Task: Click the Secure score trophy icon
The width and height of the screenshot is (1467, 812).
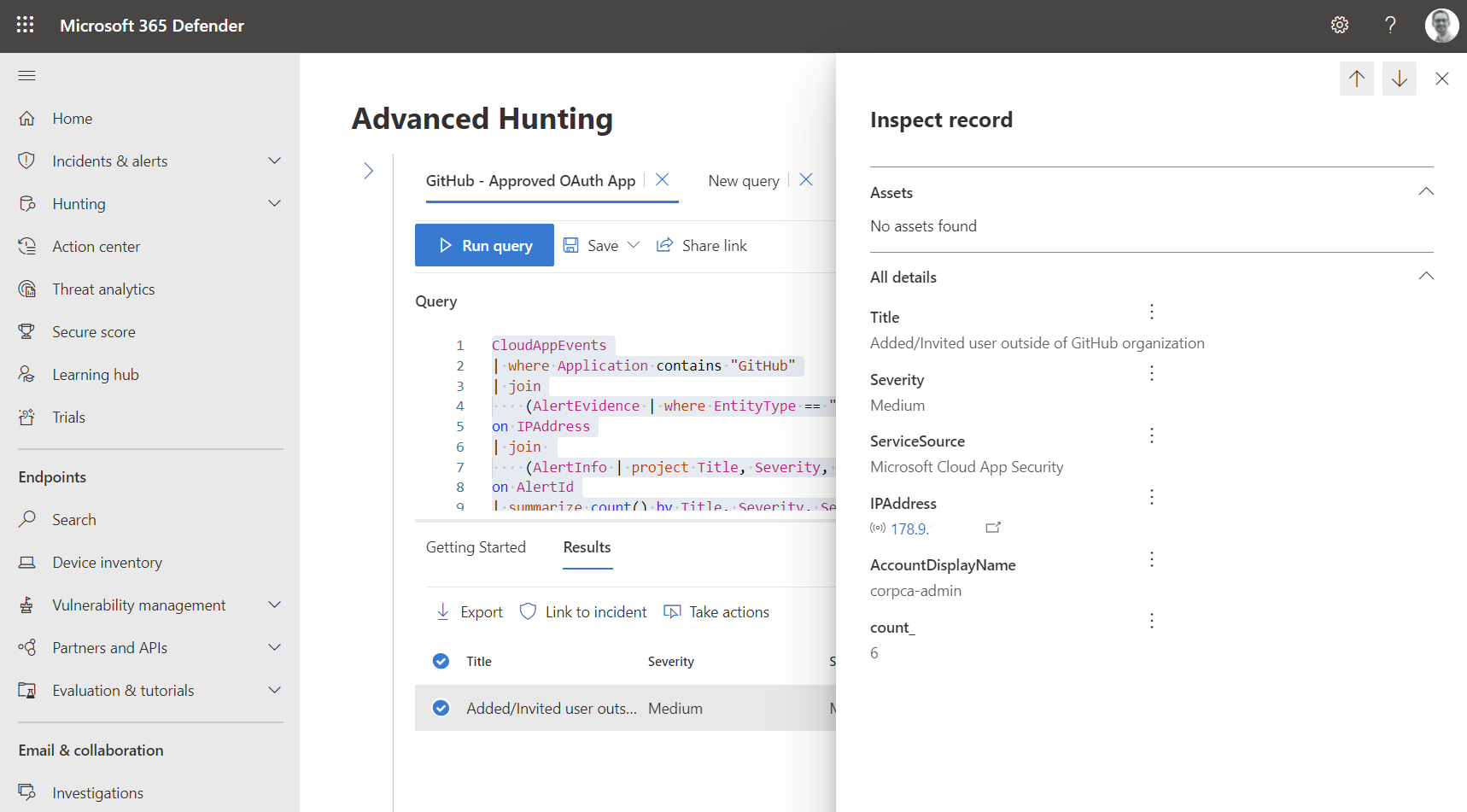Action: coord(27,331)
